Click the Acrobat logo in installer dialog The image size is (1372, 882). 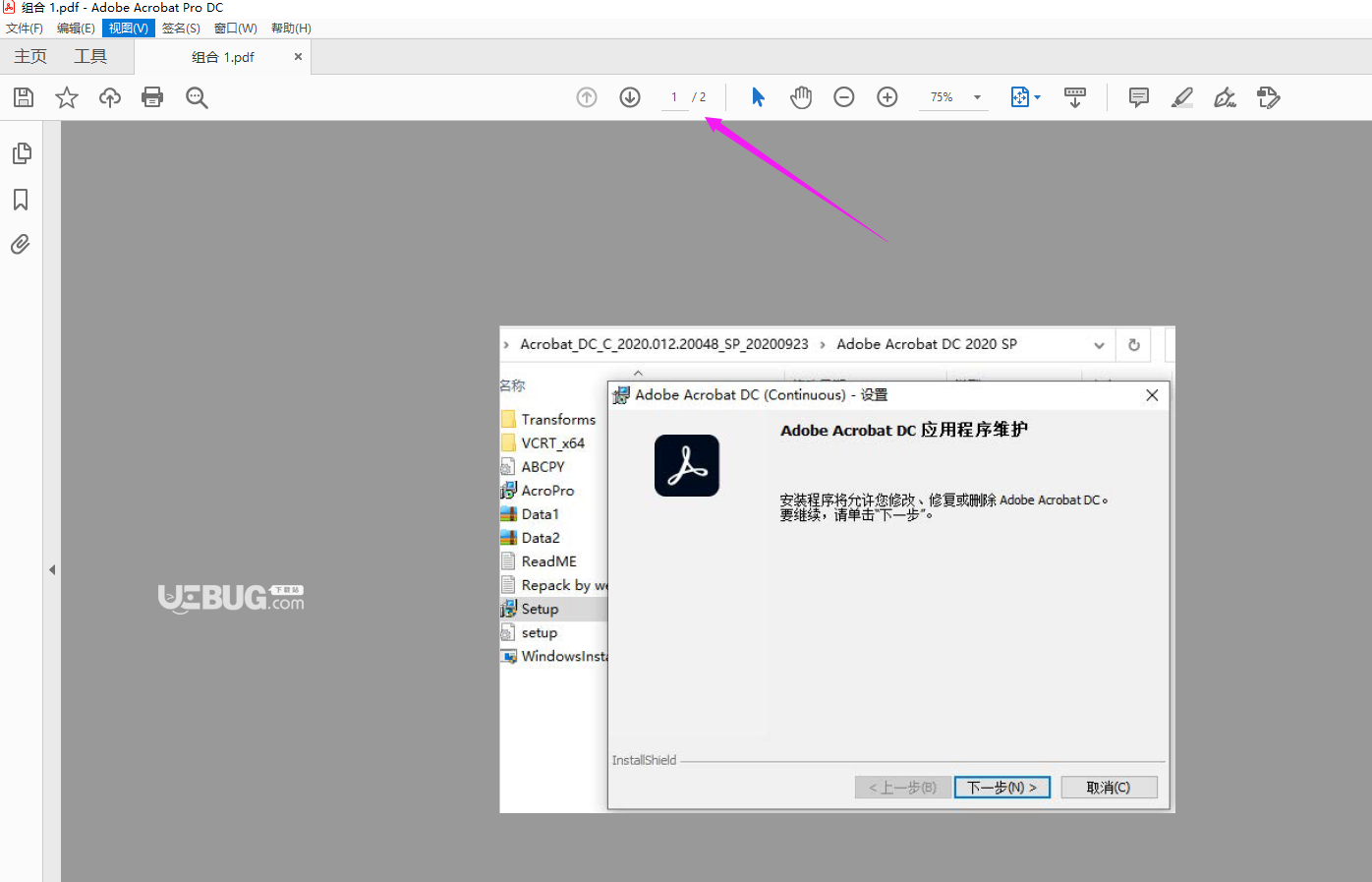point(687,465)
